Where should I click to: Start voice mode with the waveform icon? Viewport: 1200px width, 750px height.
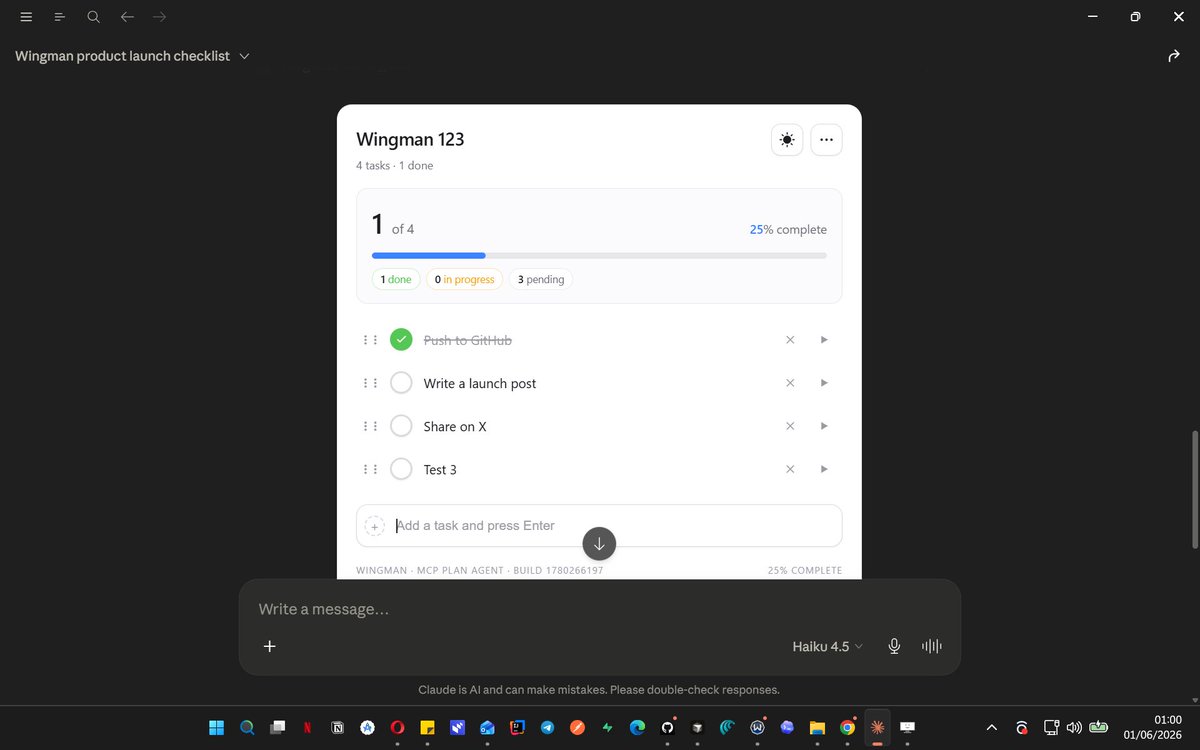pyautogui.click(x=931, y=646)
